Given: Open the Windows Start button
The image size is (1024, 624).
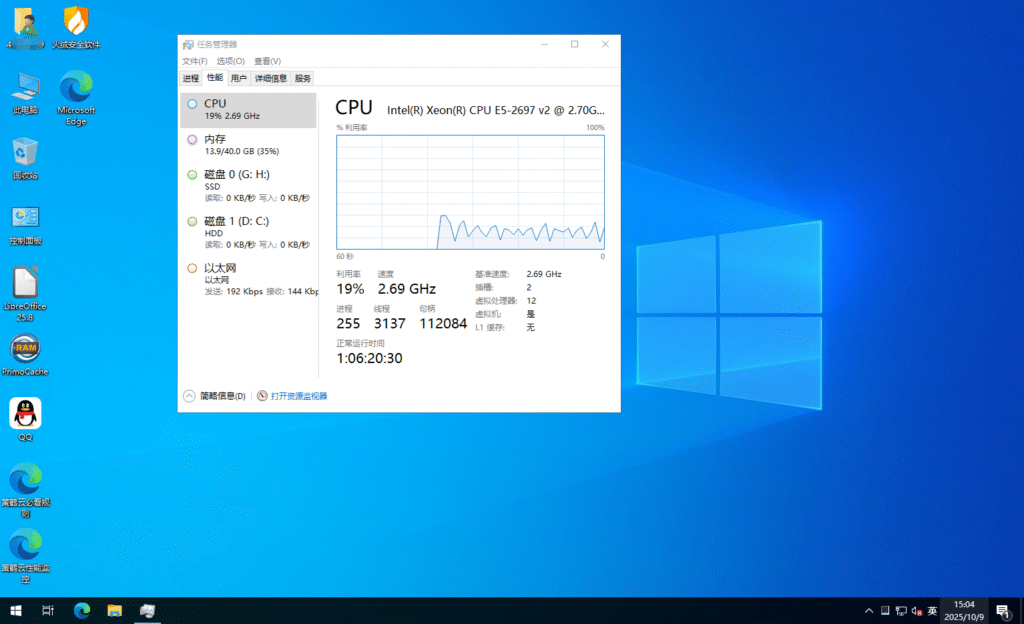Looking at the screenshot, I should coord(16,610).
